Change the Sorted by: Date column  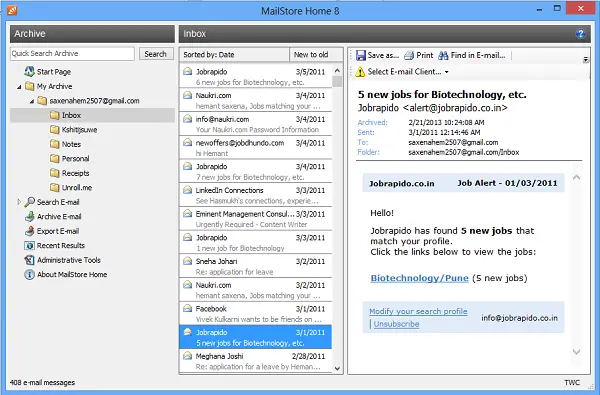click(234, 55)
